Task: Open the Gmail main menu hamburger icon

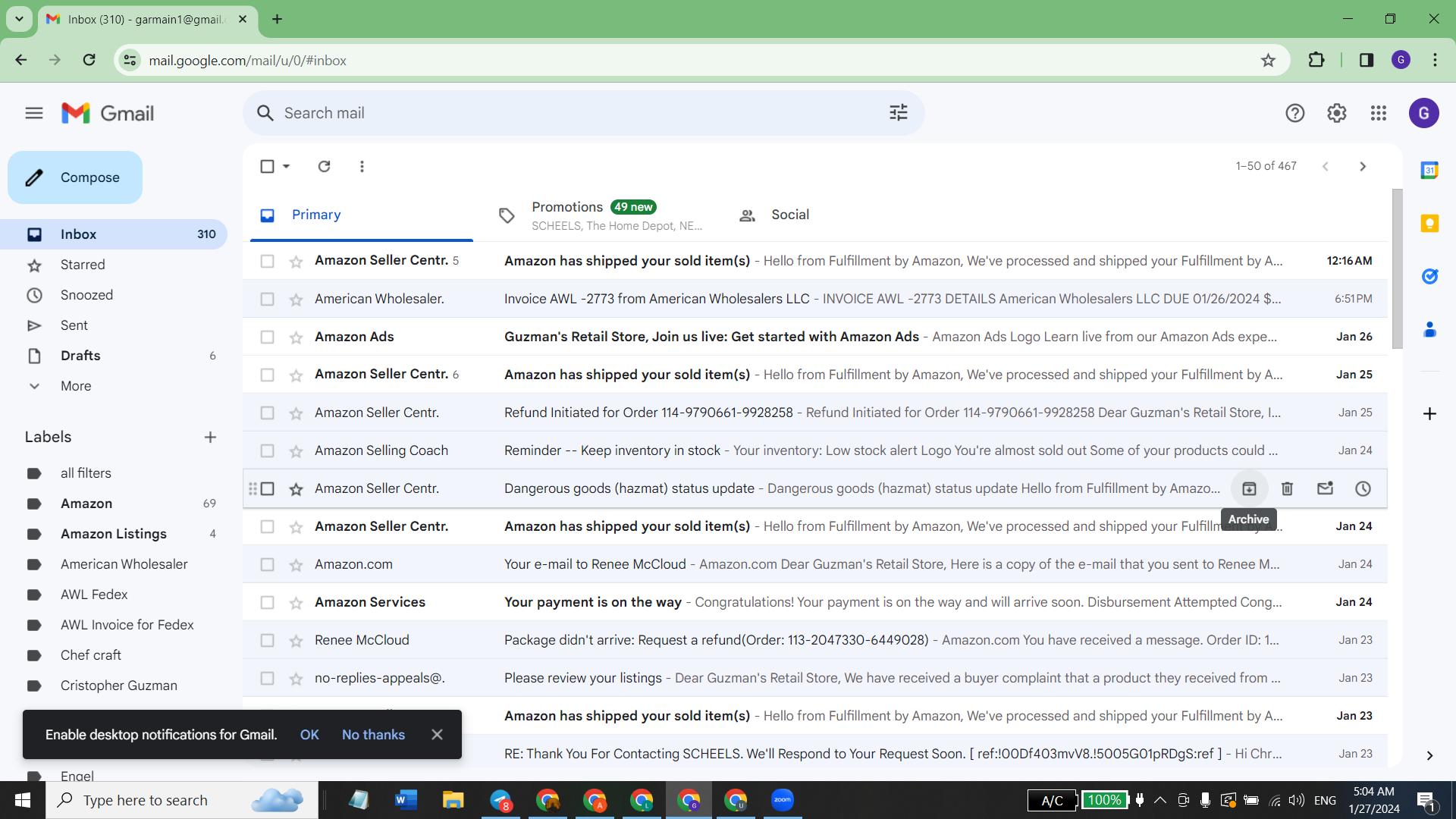Action: (x=34, y=113)
